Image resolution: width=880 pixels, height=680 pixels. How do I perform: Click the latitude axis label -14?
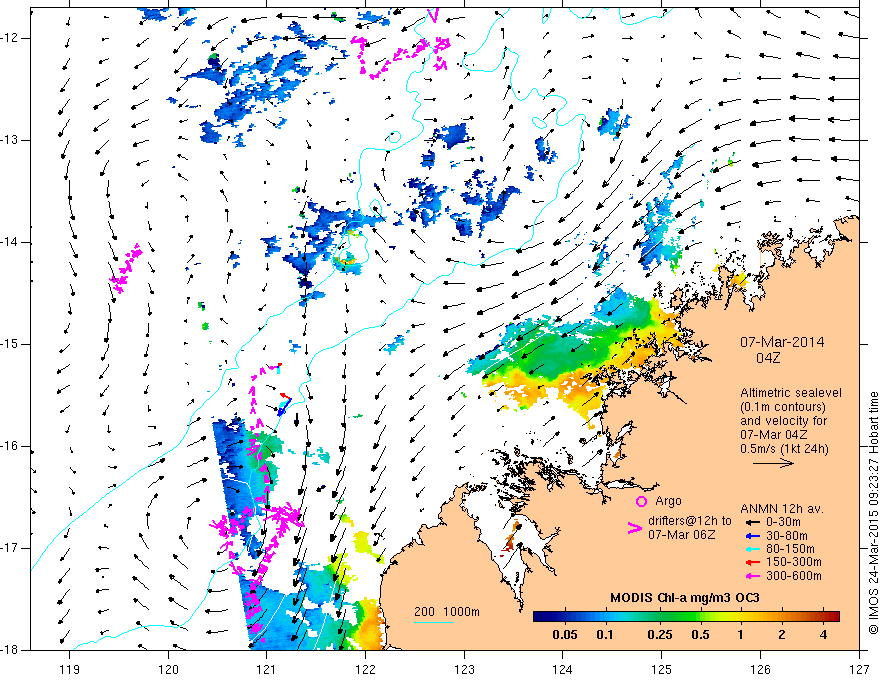click(x=10, y=242)
